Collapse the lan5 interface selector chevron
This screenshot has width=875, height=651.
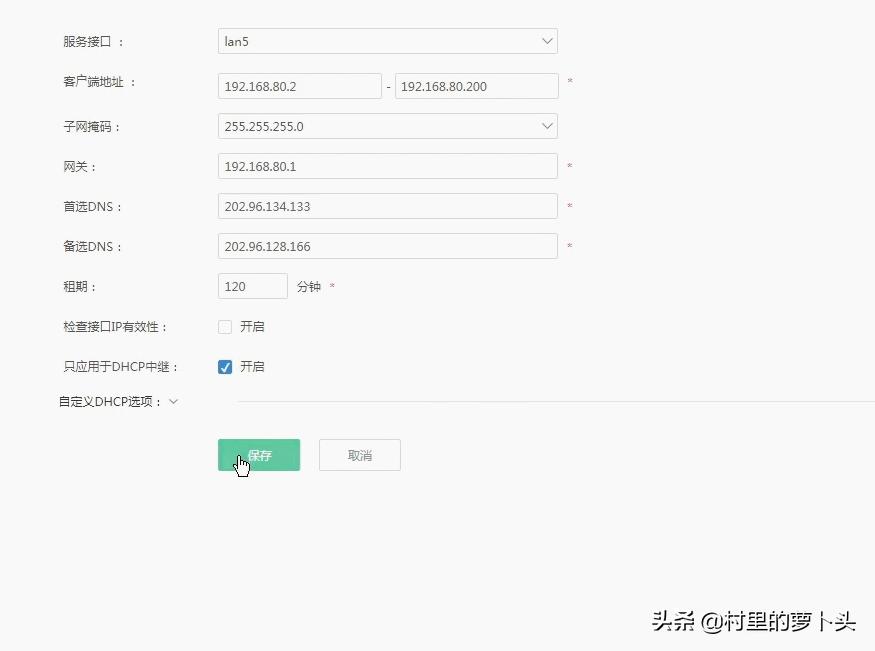pyautogui.click(x=546, y=41)
